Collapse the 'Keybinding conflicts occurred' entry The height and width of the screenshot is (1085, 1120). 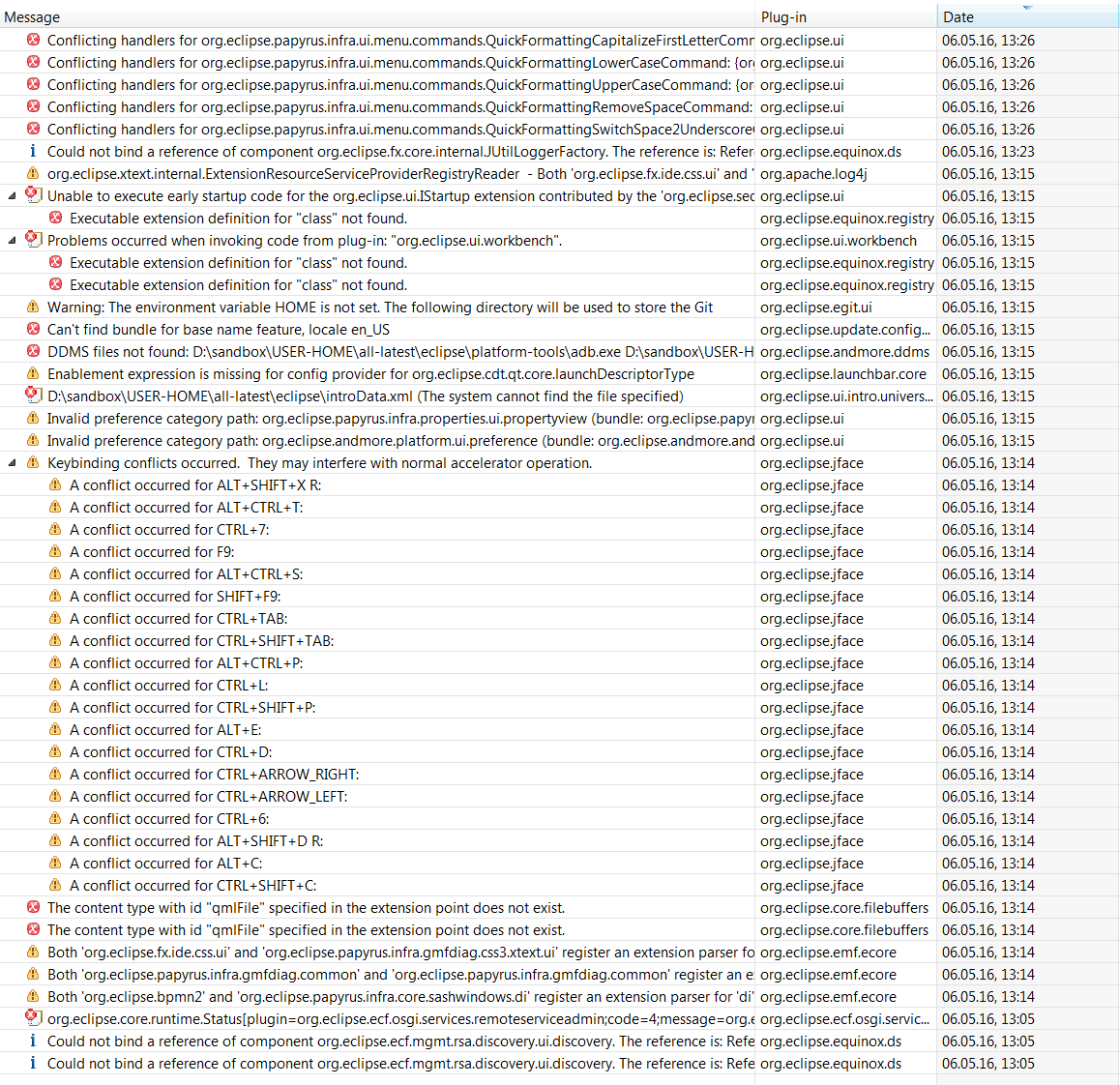13,463
